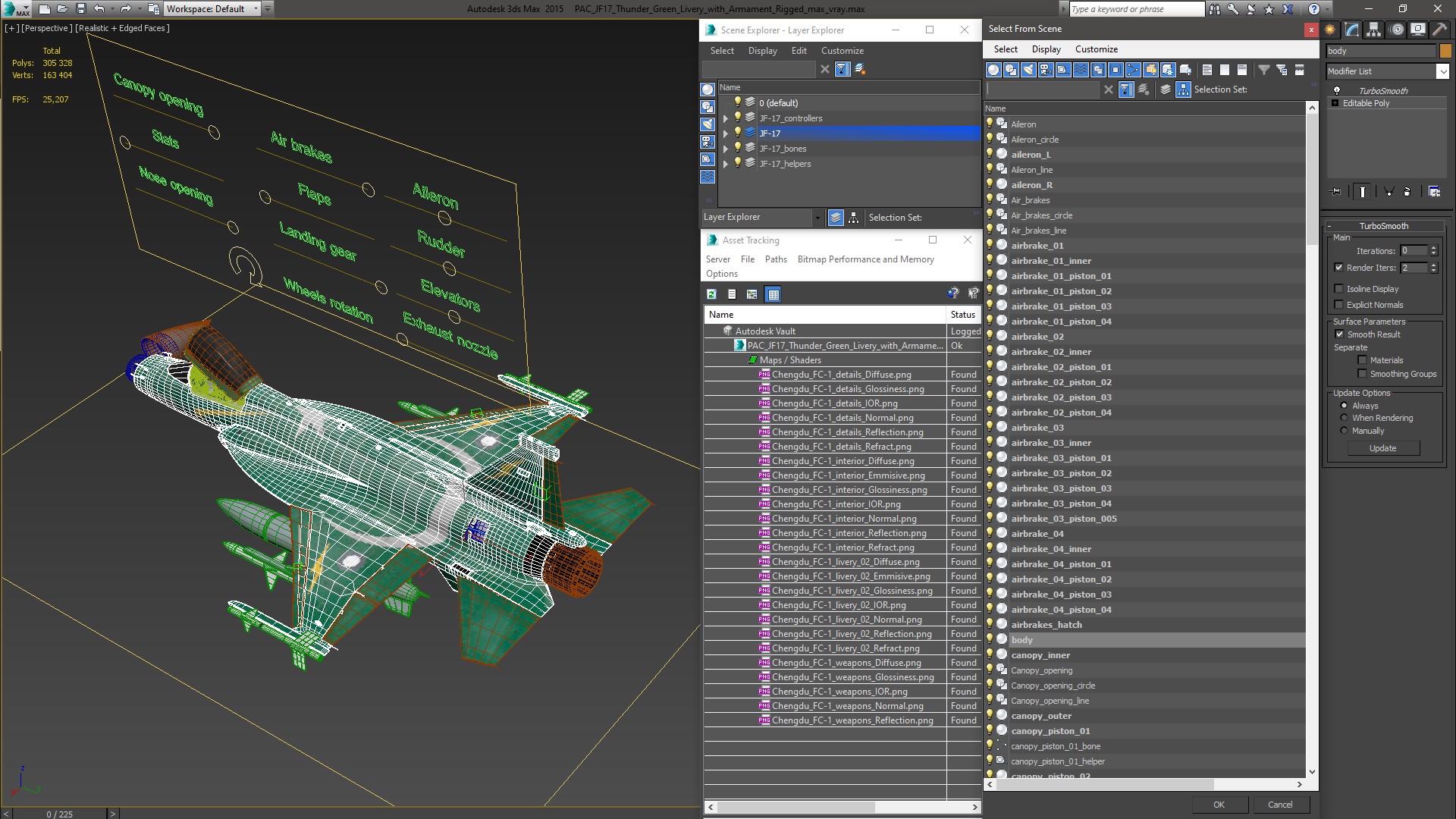Open the Layer Explorer dropdown
The image size is (1456, 819).
click(817, 218)
